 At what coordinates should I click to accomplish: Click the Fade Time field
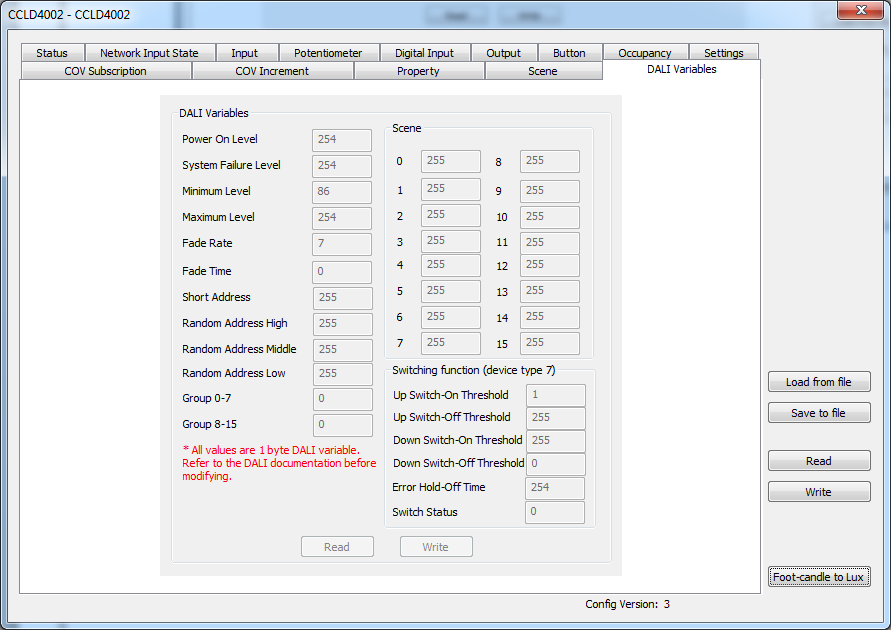(342, 272)
